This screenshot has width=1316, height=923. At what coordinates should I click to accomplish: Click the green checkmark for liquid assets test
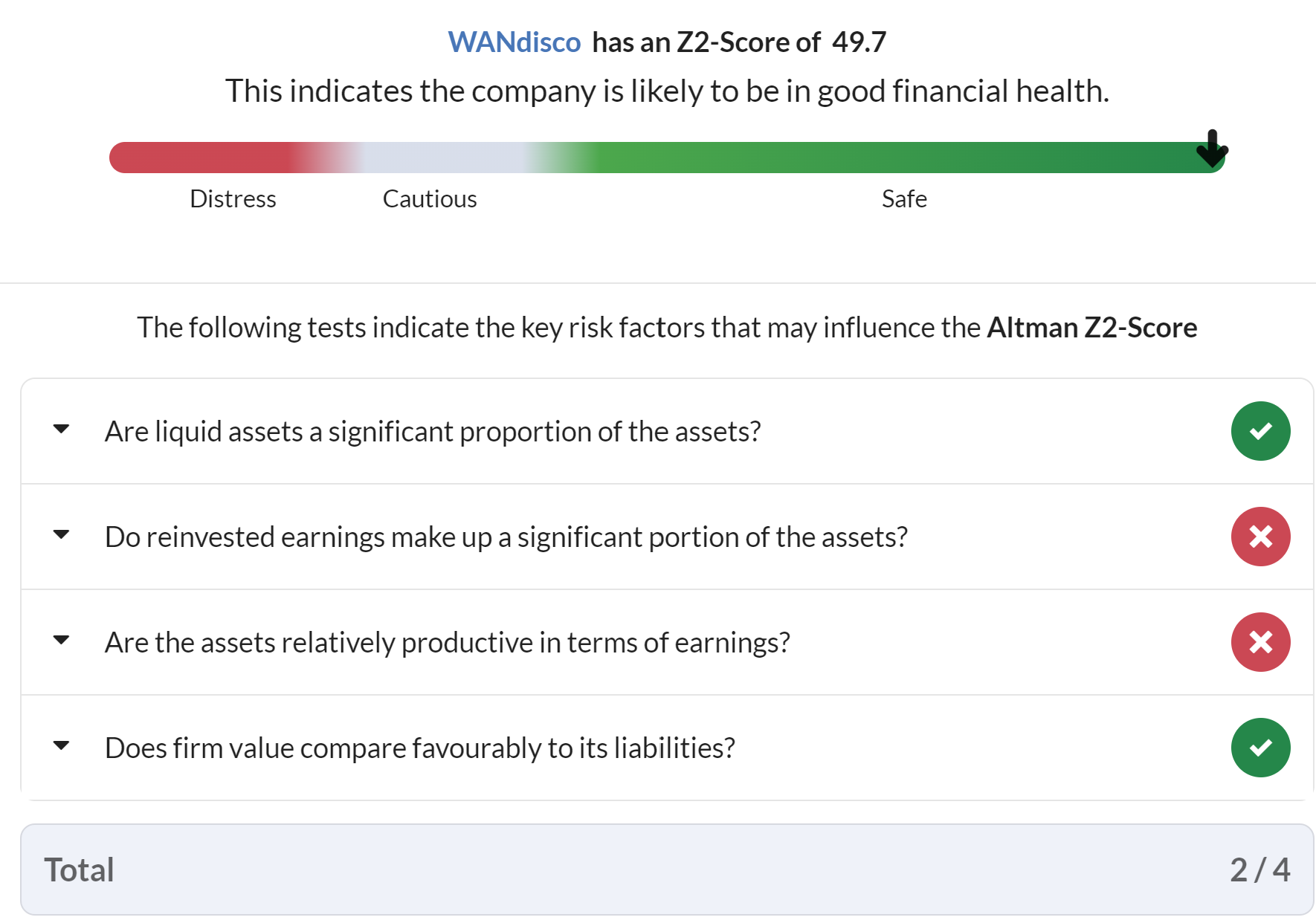[1260, 431]
